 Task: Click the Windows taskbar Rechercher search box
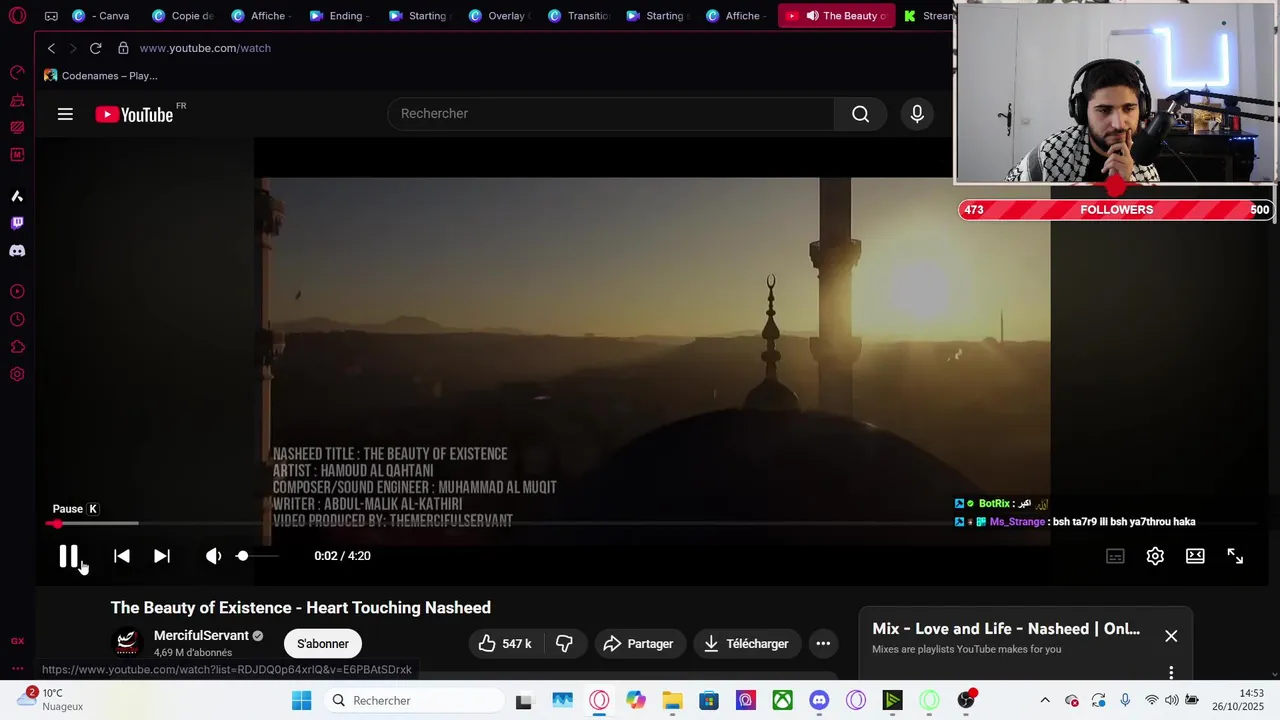pyautogui.click(x=415, y=701)
